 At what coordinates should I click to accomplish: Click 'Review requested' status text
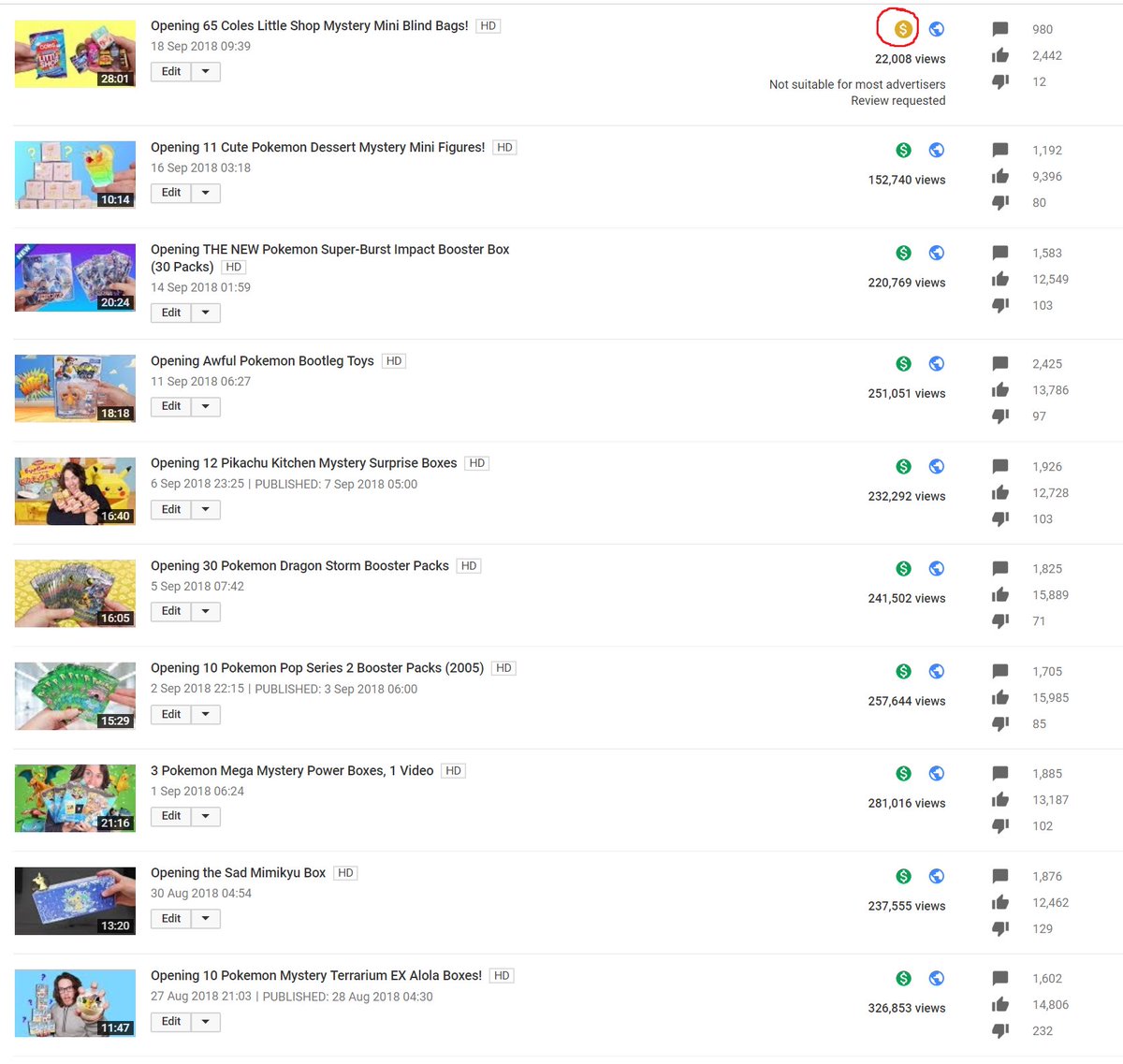point(898,101)
